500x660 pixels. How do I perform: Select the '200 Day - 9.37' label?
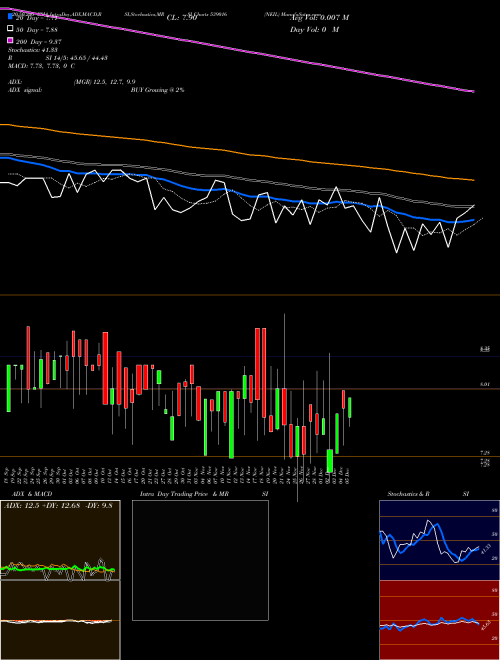(x=39, y=41)
